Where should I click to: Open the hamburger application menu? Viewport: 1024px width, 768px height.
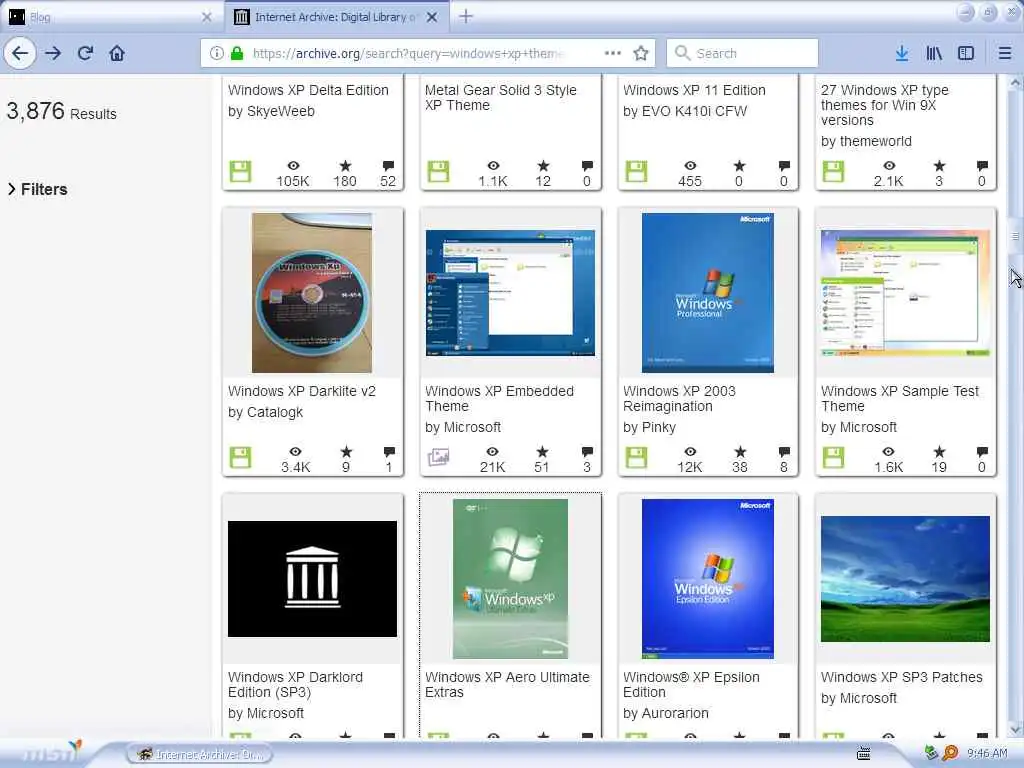click(1004, 53)
